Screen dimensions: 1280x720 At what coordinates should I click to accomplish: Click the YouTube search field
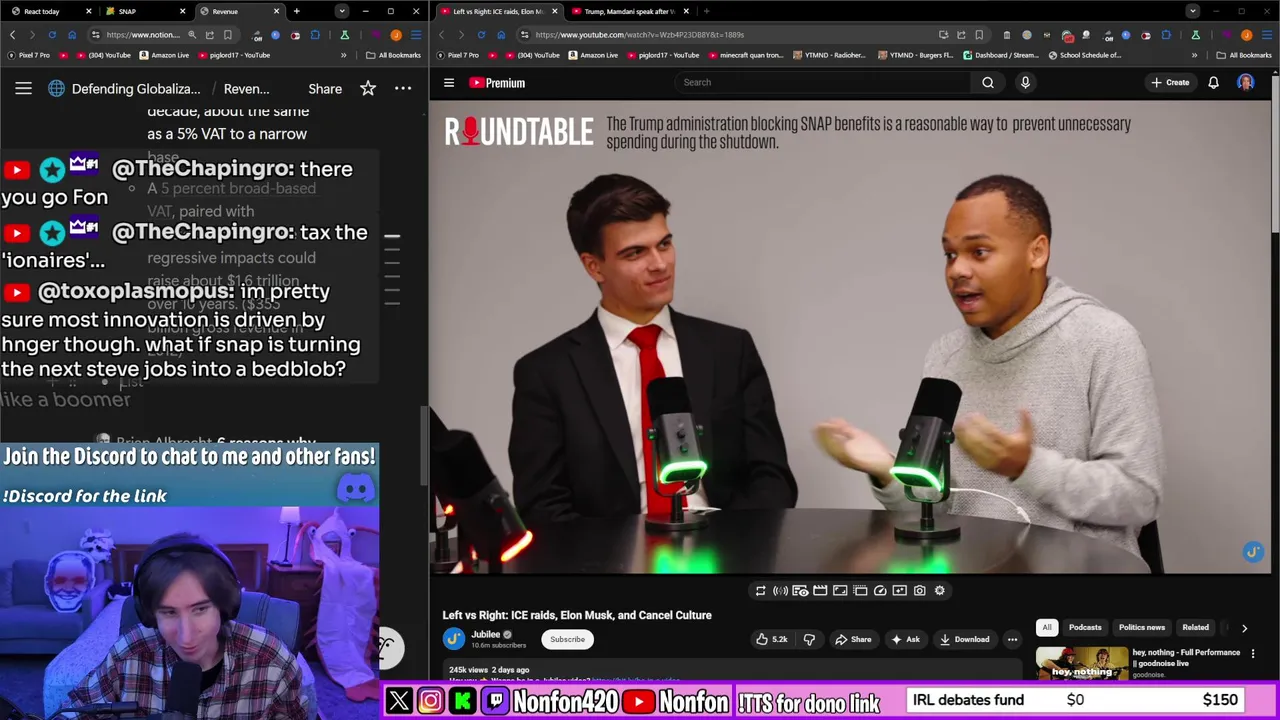click(x=822, y=82)
